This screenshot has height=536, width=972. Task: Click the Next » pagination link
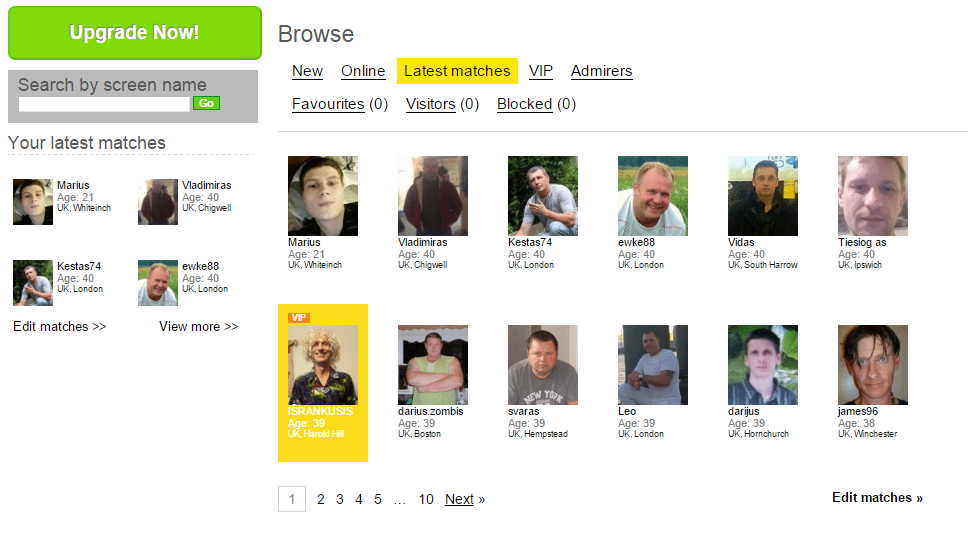[x=465, y=499]
